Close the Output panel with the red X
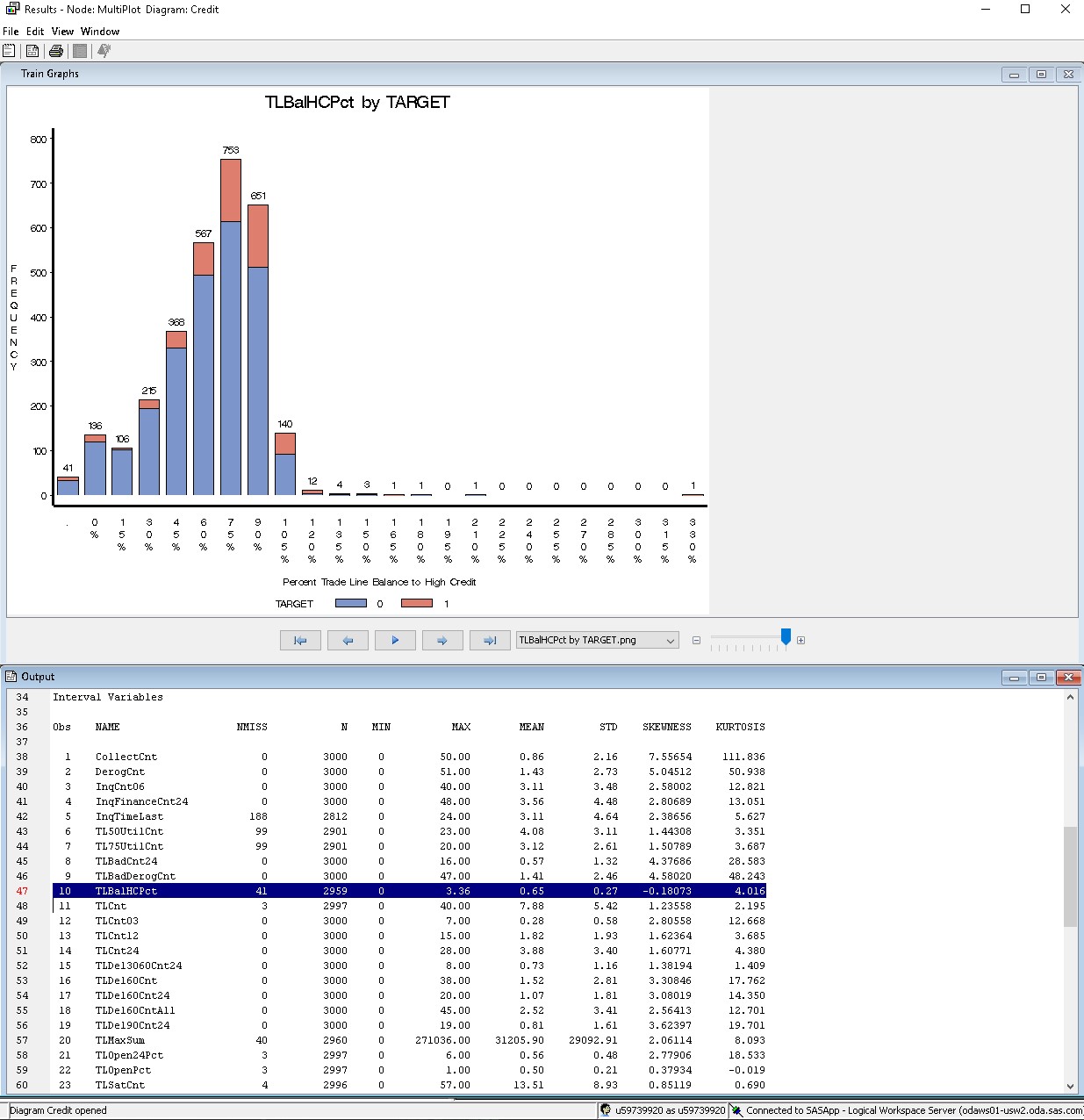1084x1120 pixels. tap(1068, 678)
